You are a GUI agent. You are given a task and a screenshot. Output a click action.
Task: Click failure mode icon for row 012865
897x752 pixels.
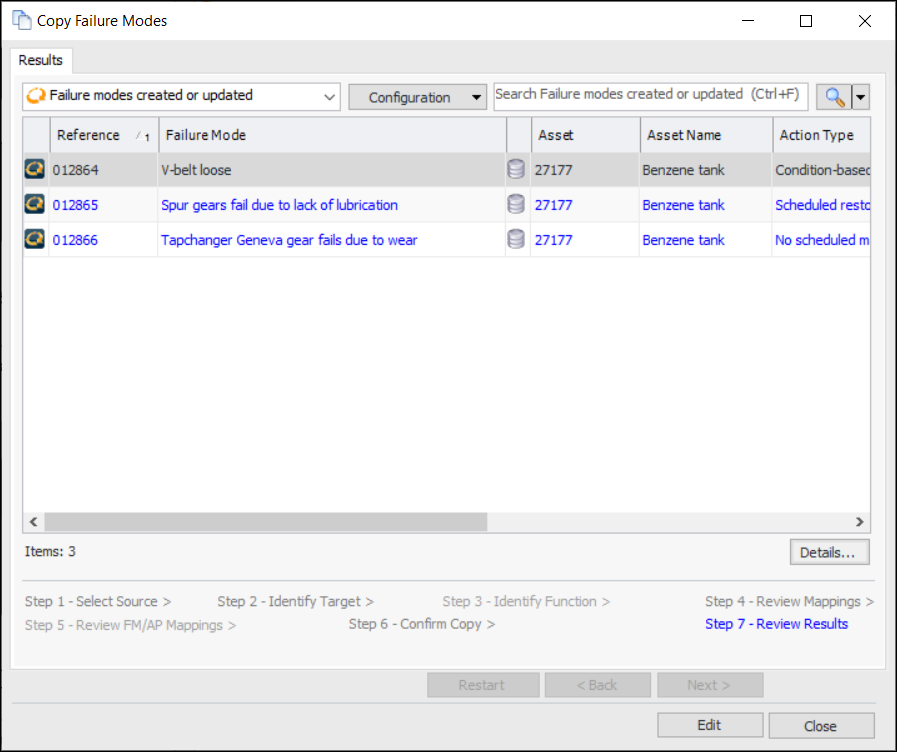[35, 205]
